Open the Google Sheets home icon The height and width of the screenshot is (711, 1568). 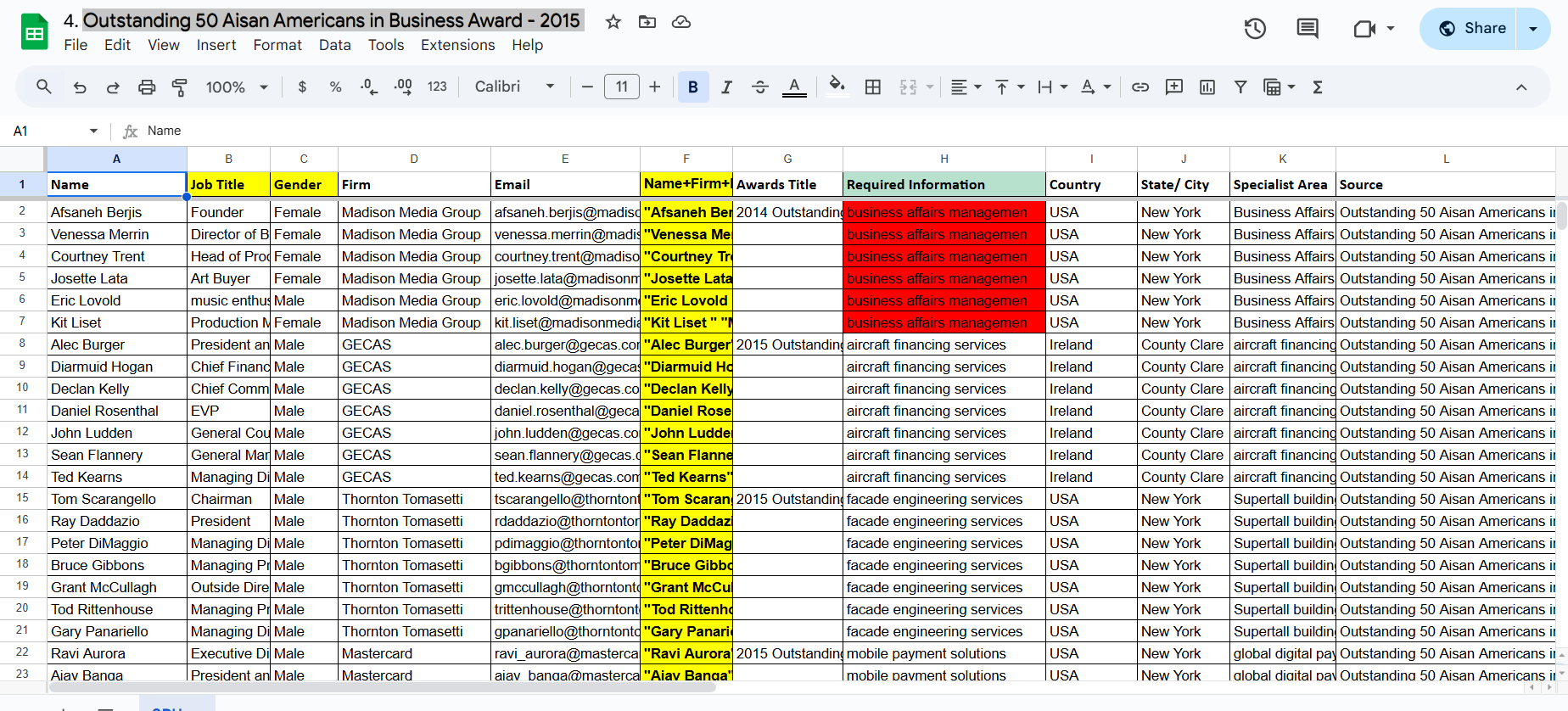click(x=35, y=32)
